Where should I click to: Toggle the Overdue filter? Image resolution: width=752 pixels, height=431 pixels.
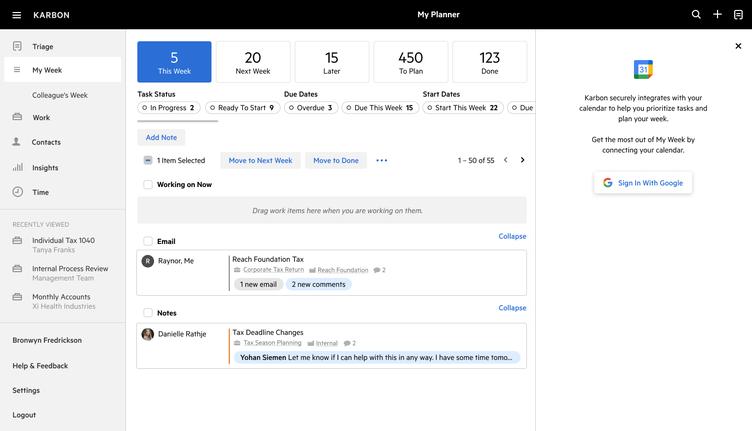click(311, 108)
